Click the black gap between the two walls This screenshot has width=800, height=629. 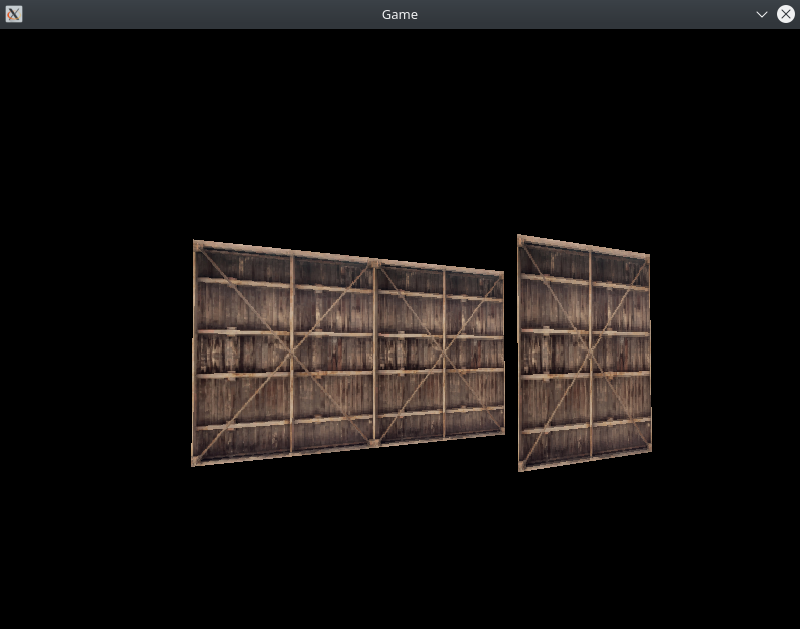tap(511, 352)
